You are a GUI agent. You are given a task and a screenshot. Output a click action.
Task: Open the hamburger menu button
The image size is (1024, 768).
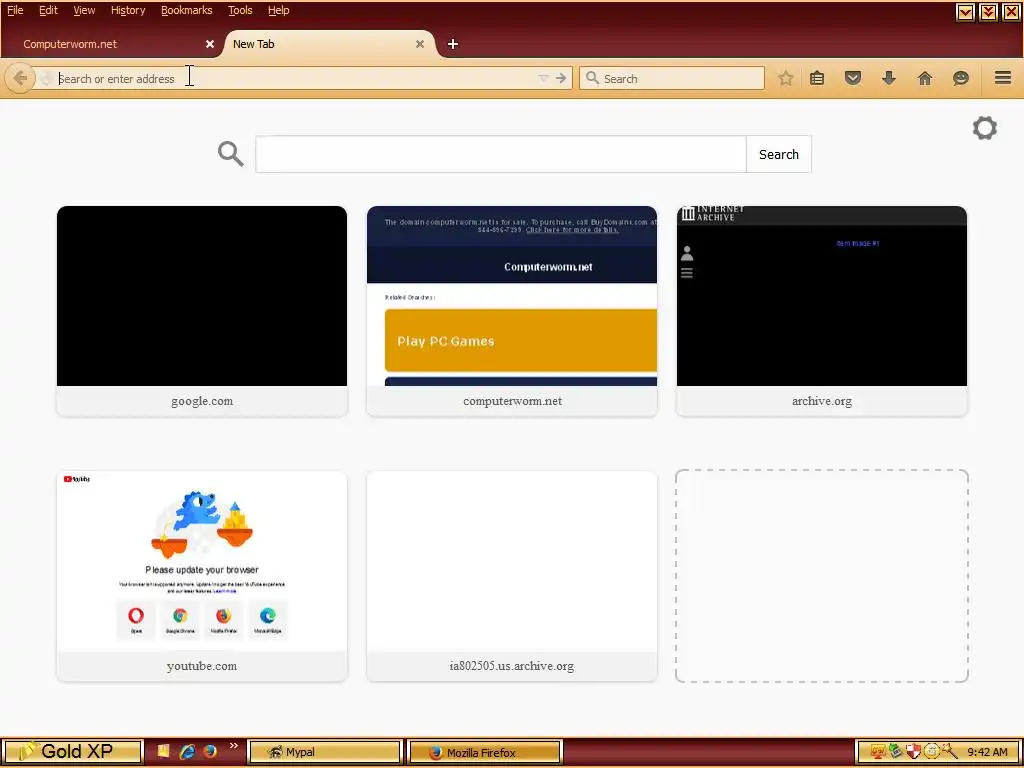[x=1003, y=78]
